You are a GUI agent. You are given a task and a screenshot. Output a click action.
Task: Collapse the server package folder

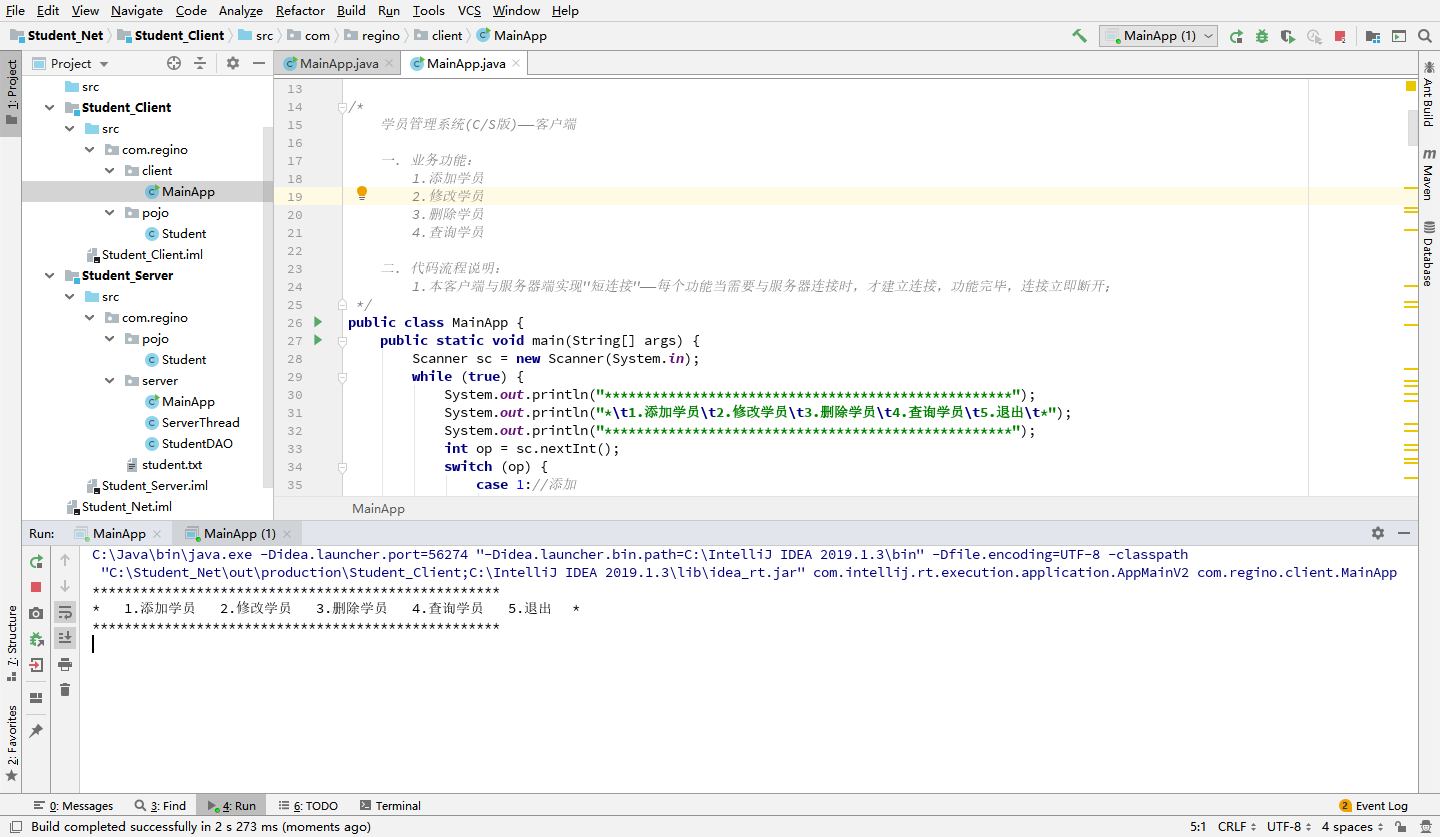click(110, 380)
